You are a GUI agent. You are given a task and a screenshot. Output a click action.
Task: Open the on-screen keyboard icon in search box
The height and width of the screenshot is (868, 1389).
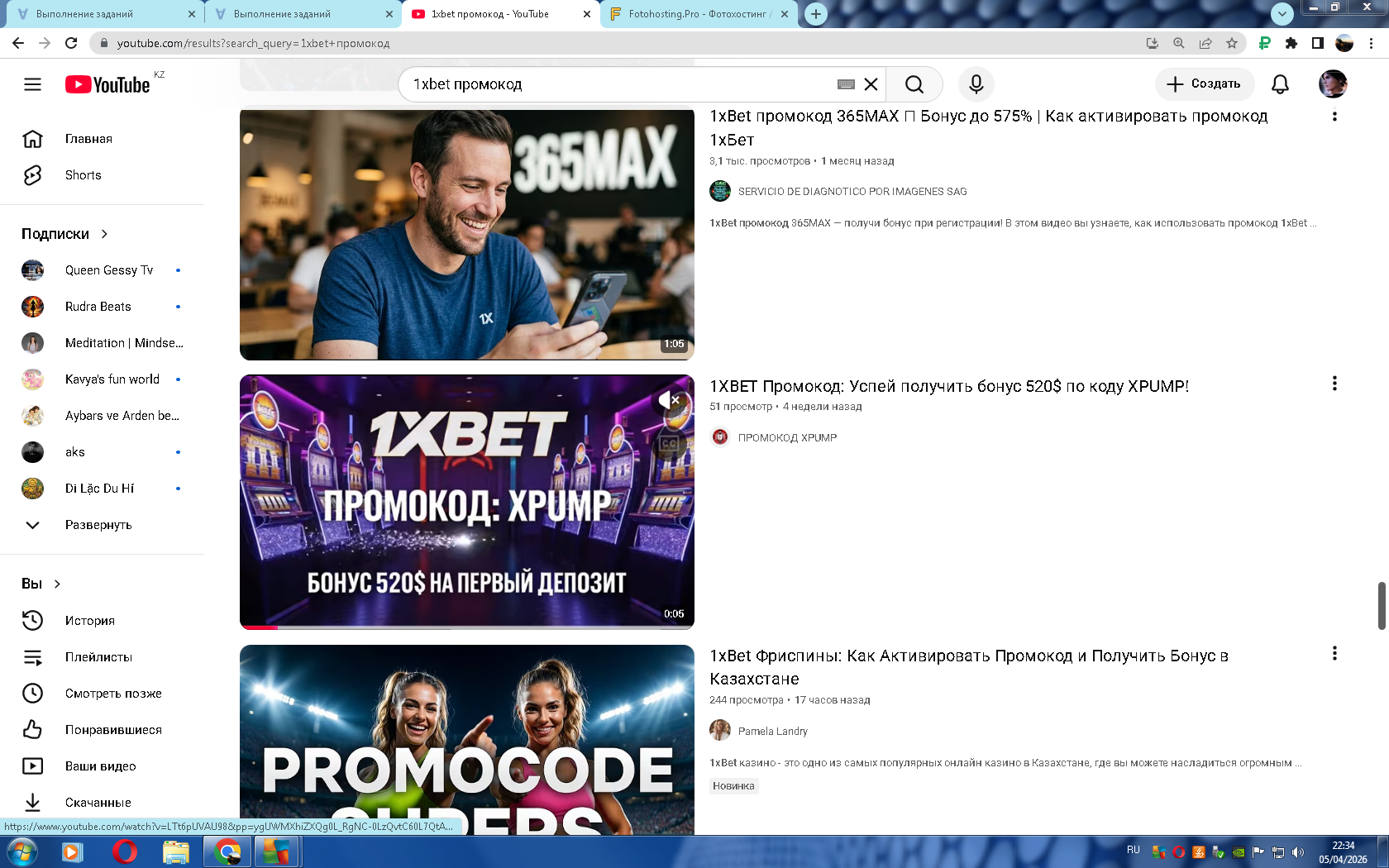tap(845, 84)
